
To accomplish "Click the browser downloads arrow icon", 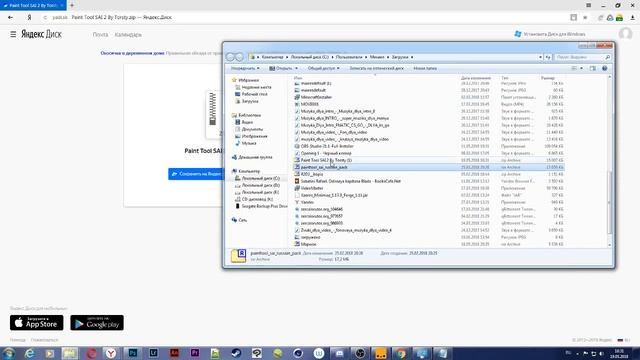I will tap(633, 18).
